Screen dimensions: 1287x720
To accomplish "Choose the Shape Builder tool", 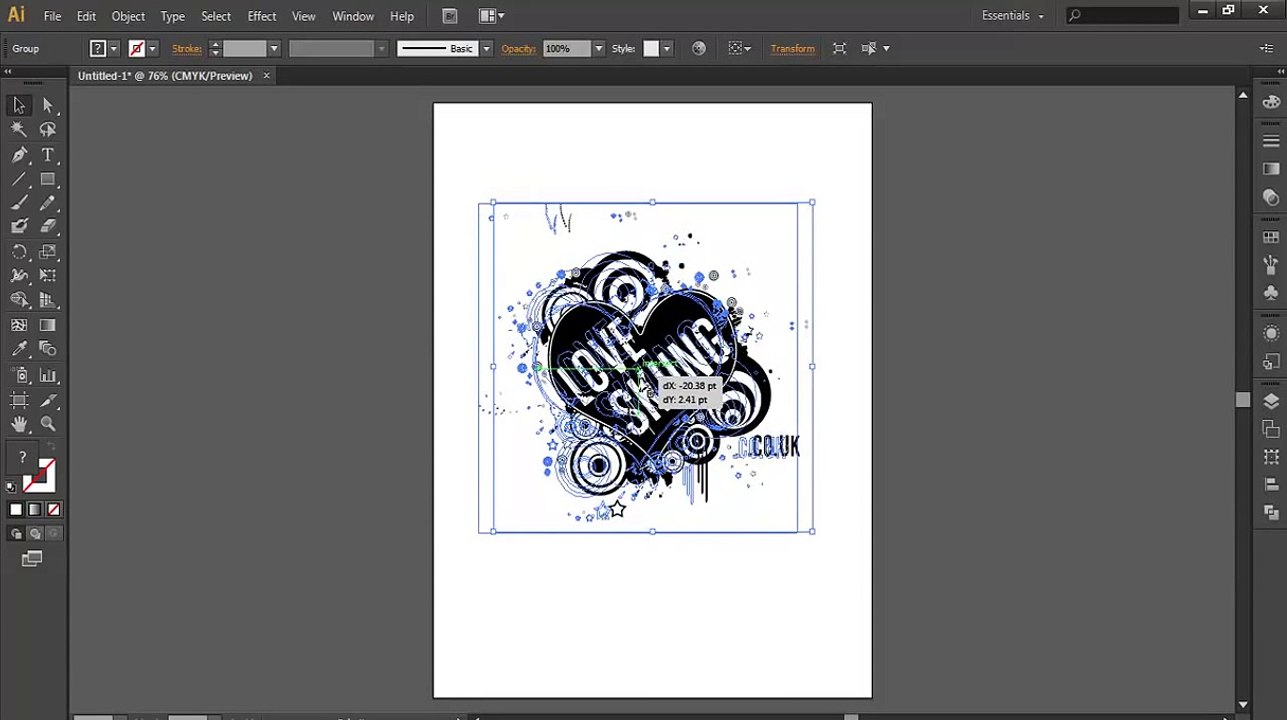I will pos(19,300).
